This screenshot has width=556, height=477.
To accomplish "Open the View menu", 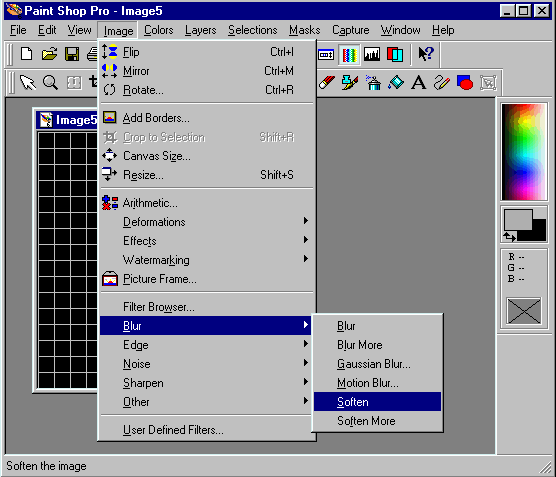I will 79,30.
